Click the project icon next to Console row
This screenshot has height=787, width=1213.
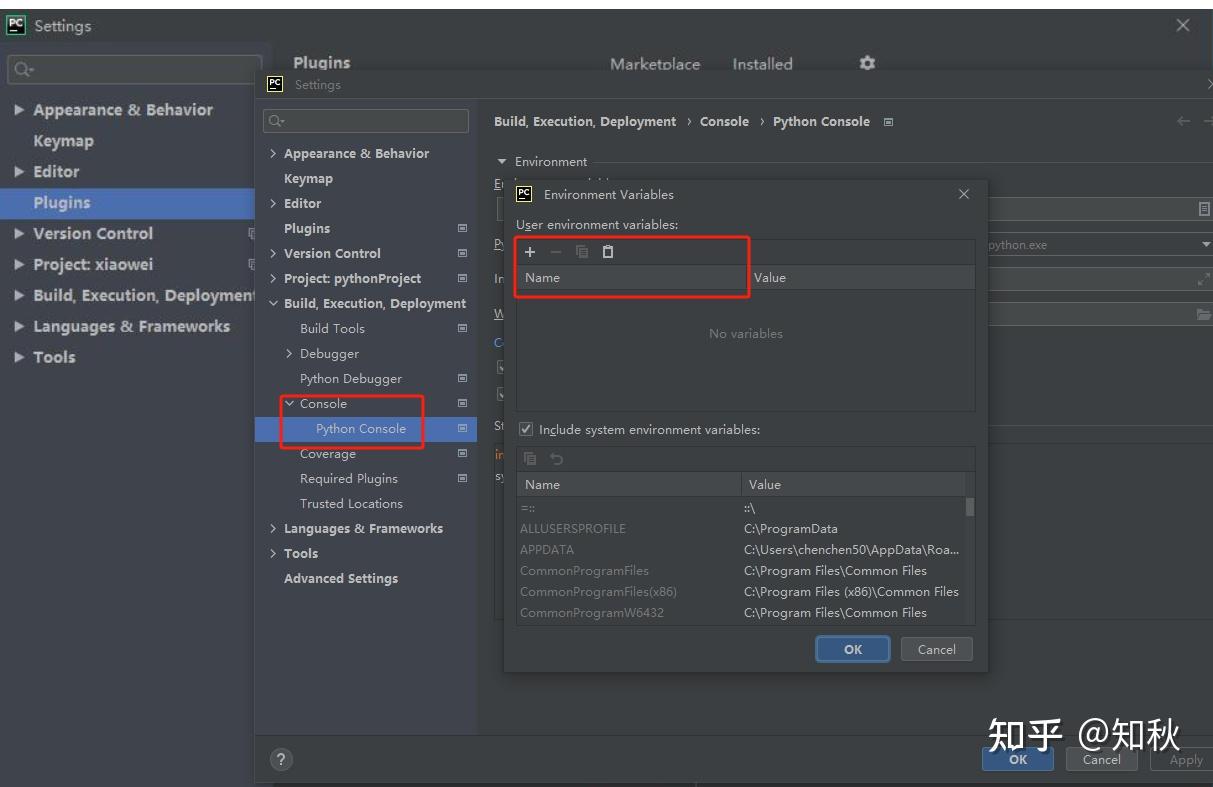pyautogui.click(x=462, y=404)
